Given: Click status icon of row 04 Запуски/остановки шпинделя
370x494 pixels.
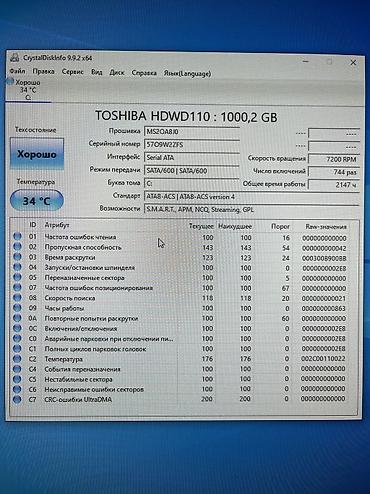Looking at the screenshot, I should pos(17,267).
